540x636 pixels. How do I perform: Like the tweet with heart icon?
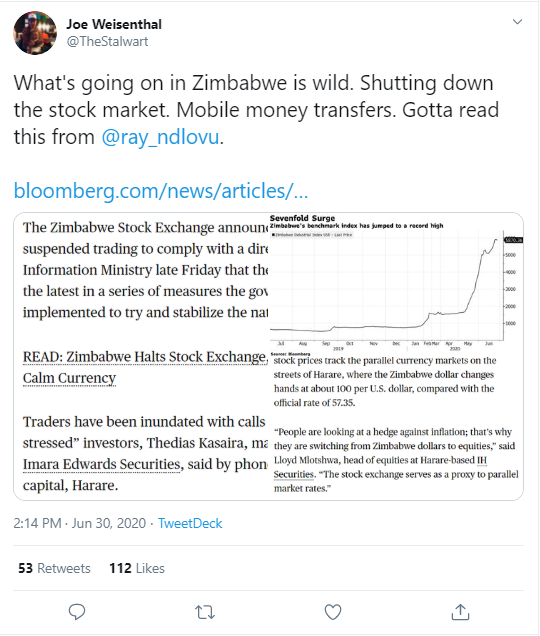point(333,612)
